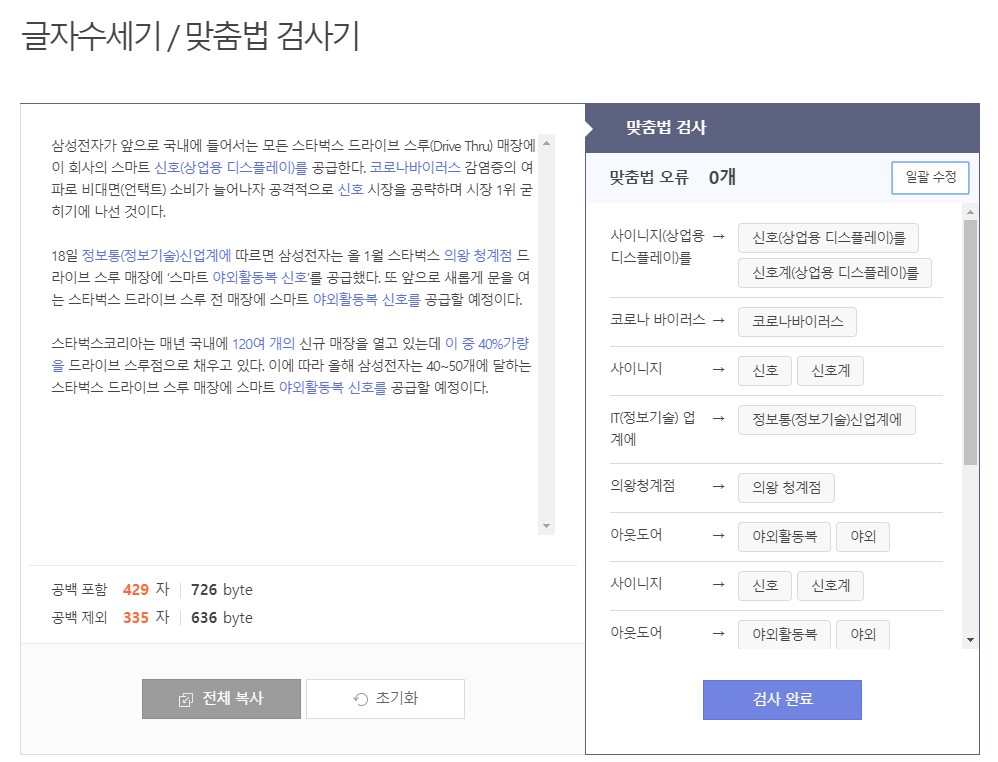Click the 맞춤법 오류 0개 label
This screenshot has width=998, height=762.
(672, 177)
